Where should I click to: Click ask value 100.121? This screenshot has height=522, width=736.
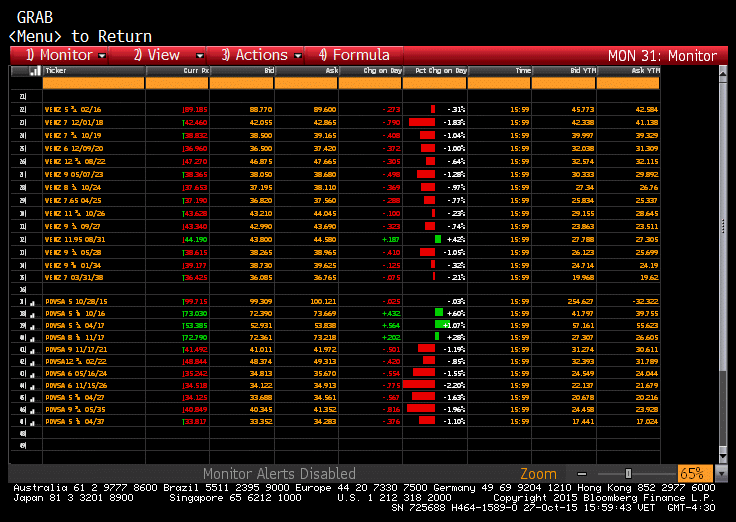[323, 301]
